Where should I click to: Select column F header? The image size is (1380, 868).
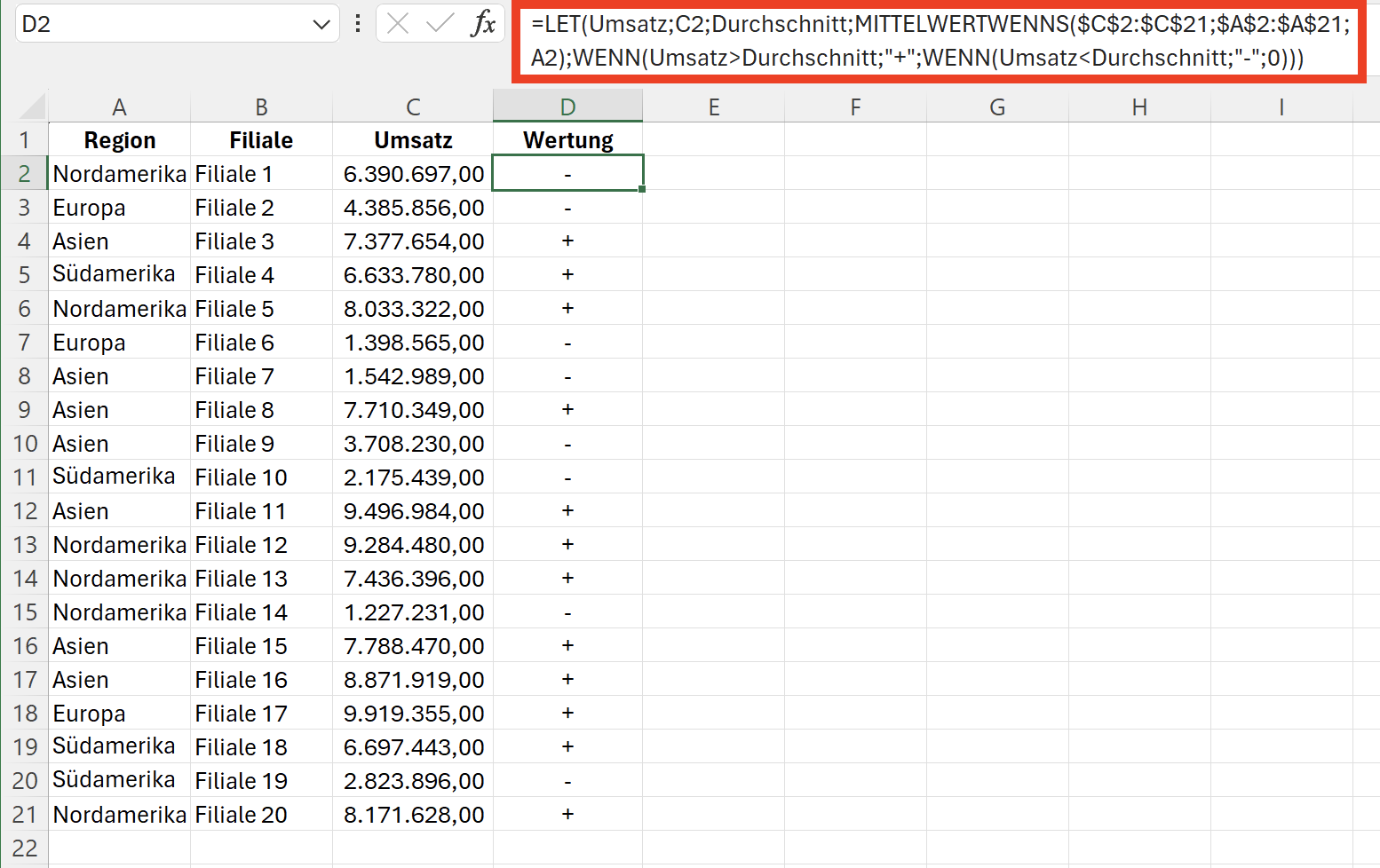855,107
